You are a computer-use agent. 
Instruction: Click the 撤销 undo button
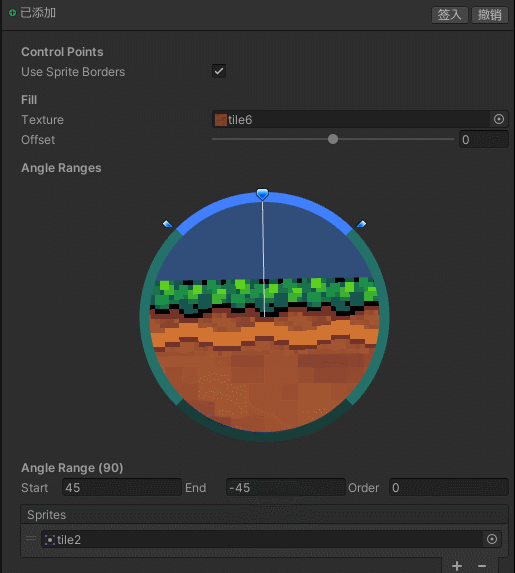click(490, 15)
